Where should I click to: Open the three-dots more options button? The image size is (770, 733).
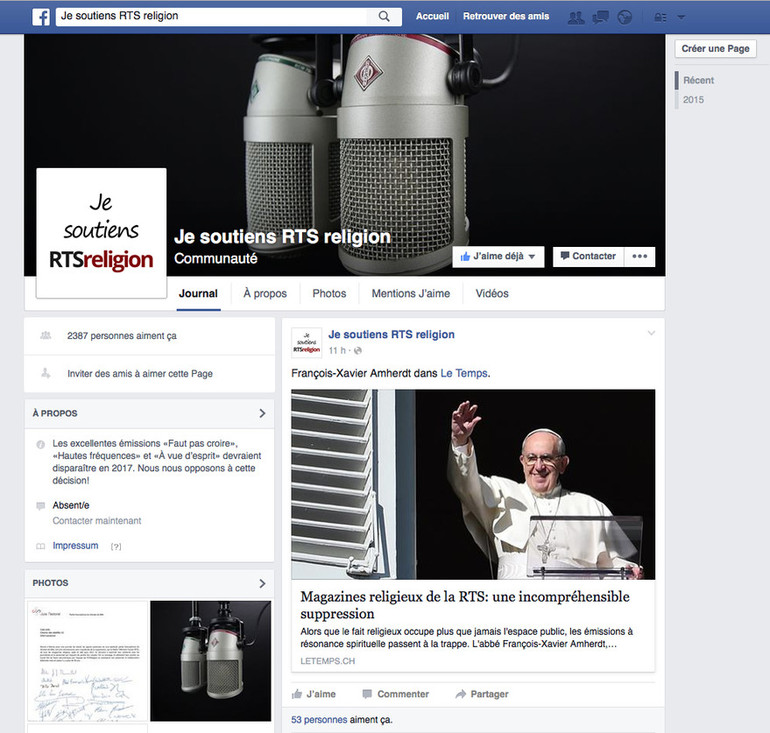pos(639,256)
